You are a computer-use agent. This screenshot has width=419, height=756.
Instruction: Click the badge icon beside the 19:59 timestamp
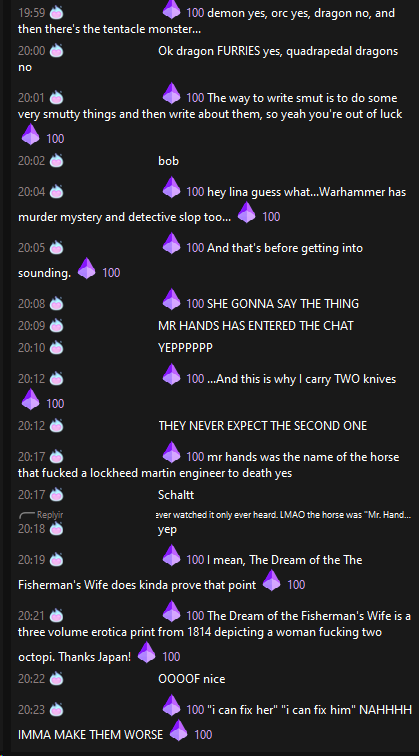56,13
